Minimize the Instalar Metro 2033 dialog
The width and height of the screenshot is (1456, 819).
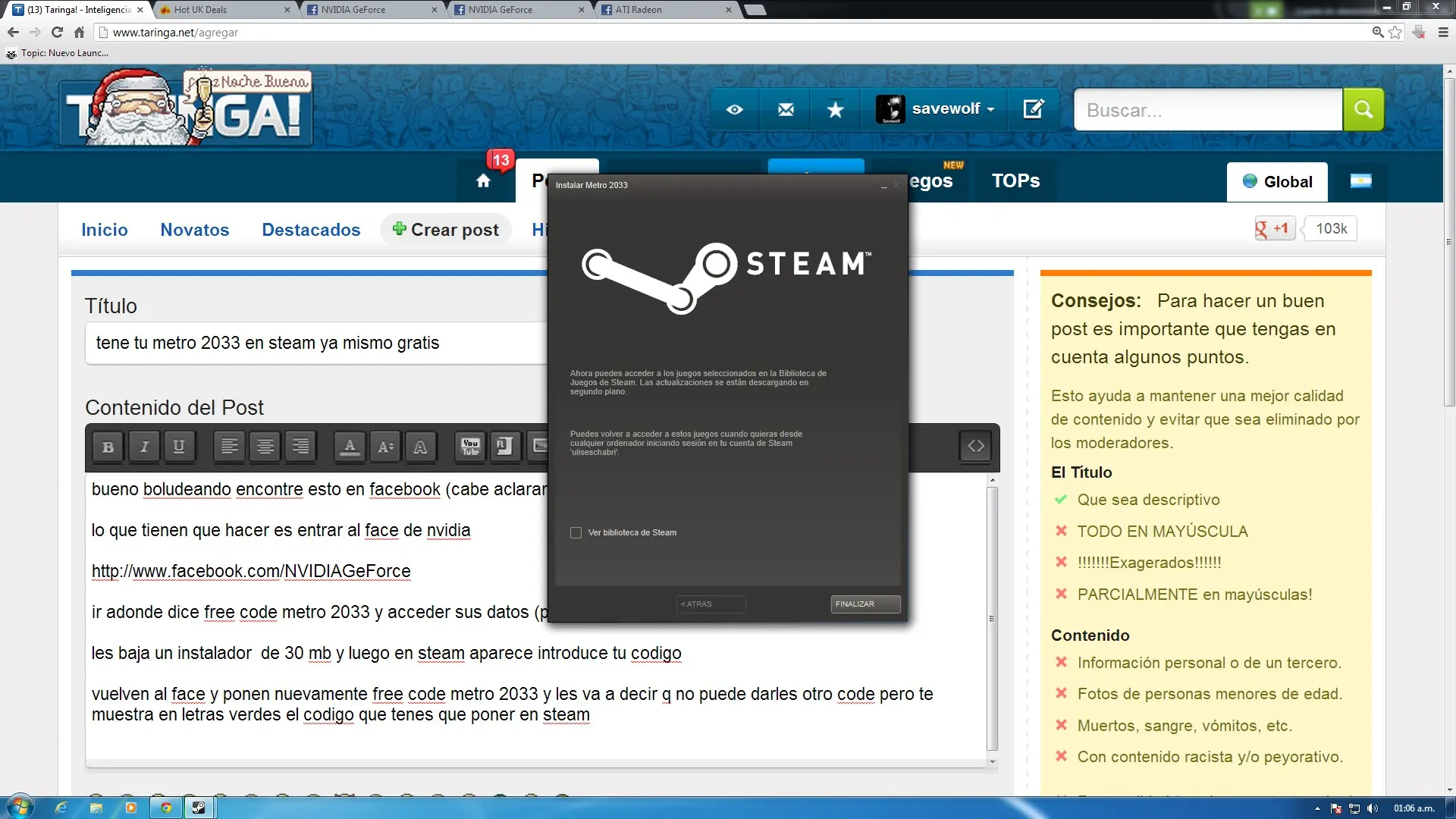(x=883, y=186)
